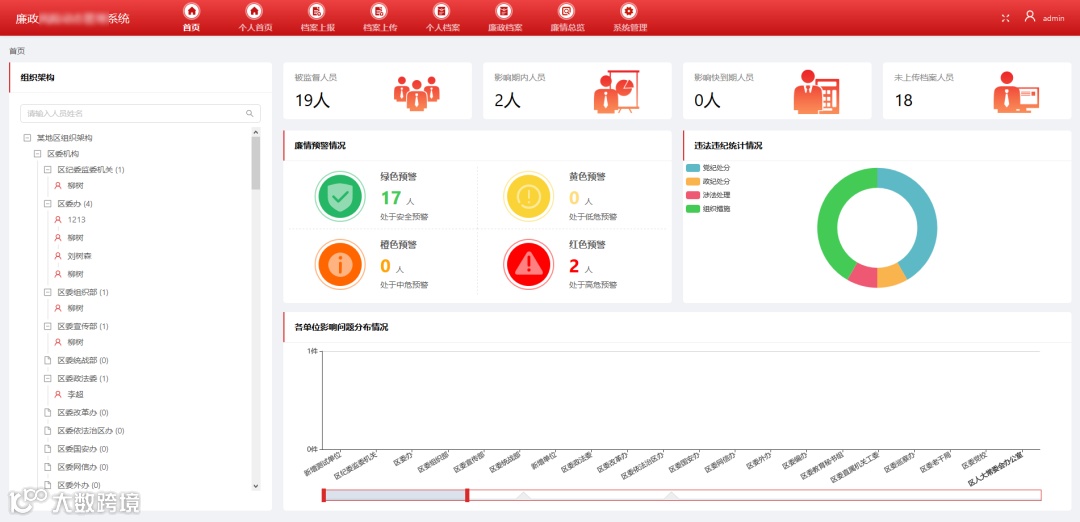The image size is (1080, 522).
Task: Collapse the 区委办 (4) node
Action: (x=48, y=204)
